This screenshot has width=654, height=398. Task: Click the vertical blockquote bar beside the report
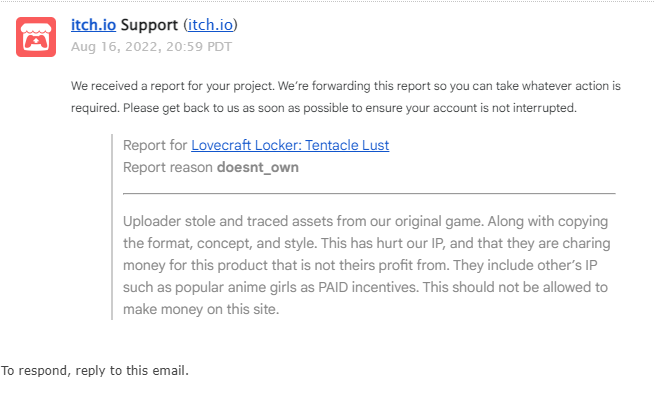click(x=112, y=227)
